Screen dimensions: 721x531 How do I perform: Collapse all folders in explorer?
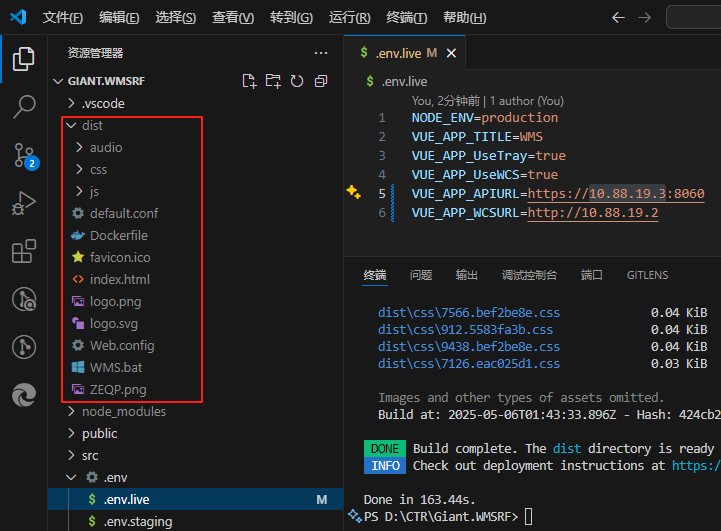(x=319, y=81)
